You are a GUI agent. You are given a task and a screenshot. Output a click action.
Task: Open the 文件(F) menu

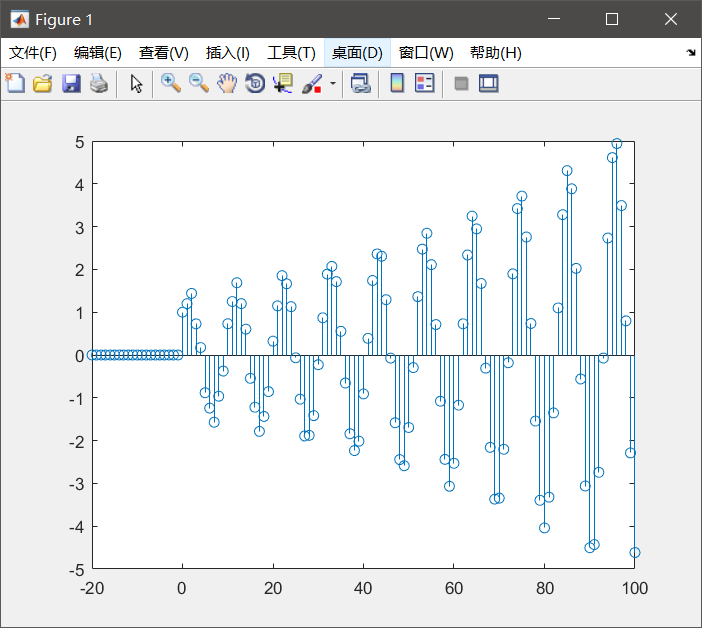(x=33, y=53)
